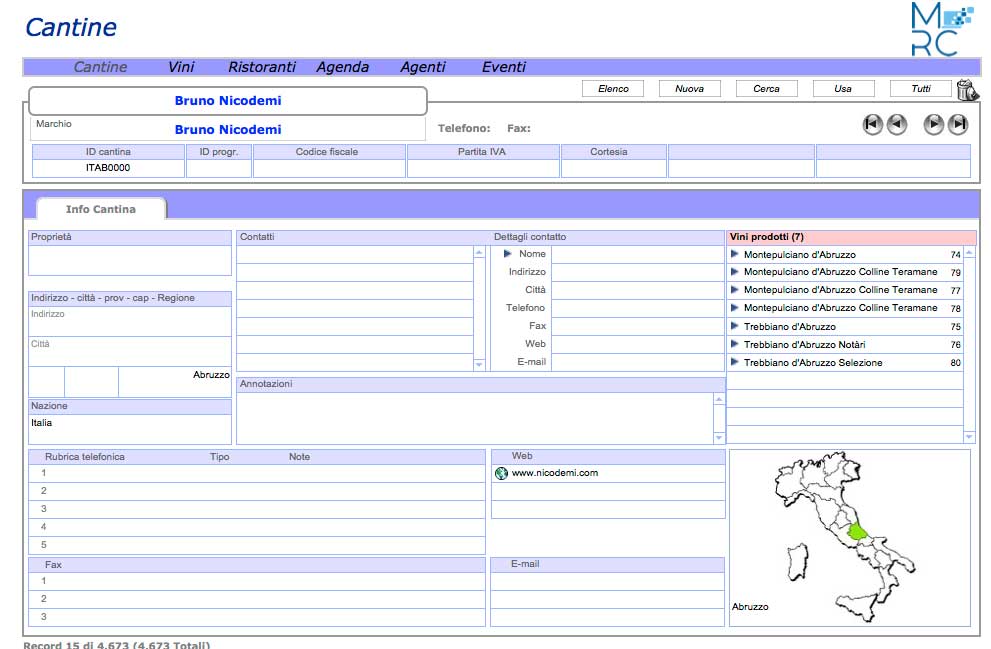The image size is (991, 649).
Task: Click the Indirizzo address field
Action: pos(130,322)
